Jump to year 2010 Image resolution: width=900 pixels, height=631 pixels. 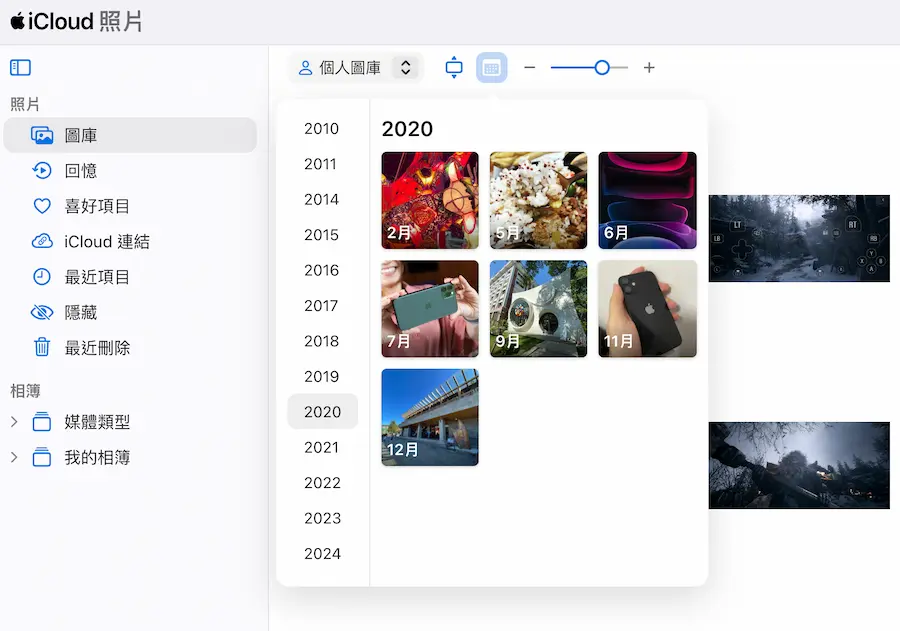322,129
